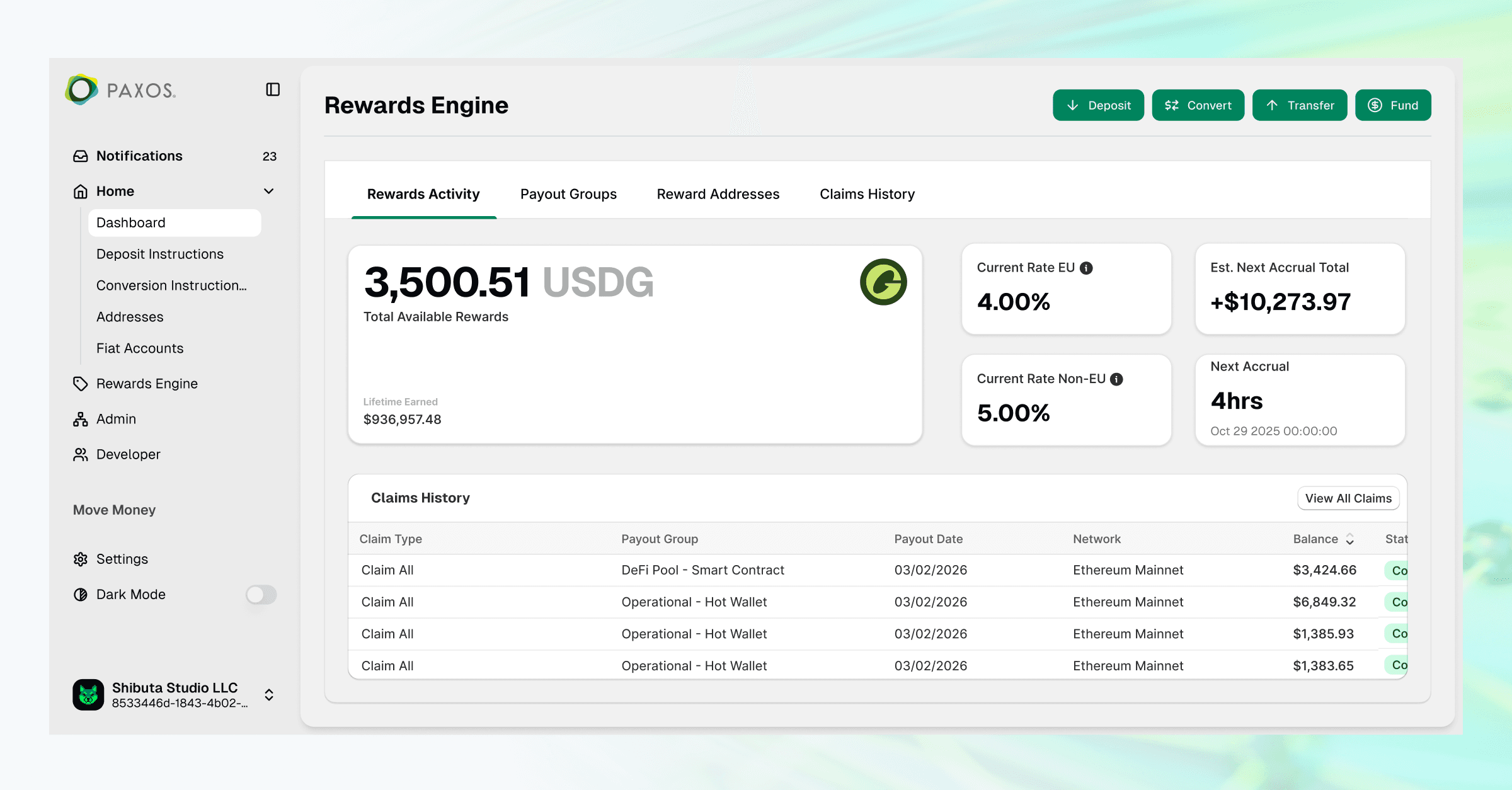
Task: Open Settings gear in sidebar
Action: [x=81, y=559]
